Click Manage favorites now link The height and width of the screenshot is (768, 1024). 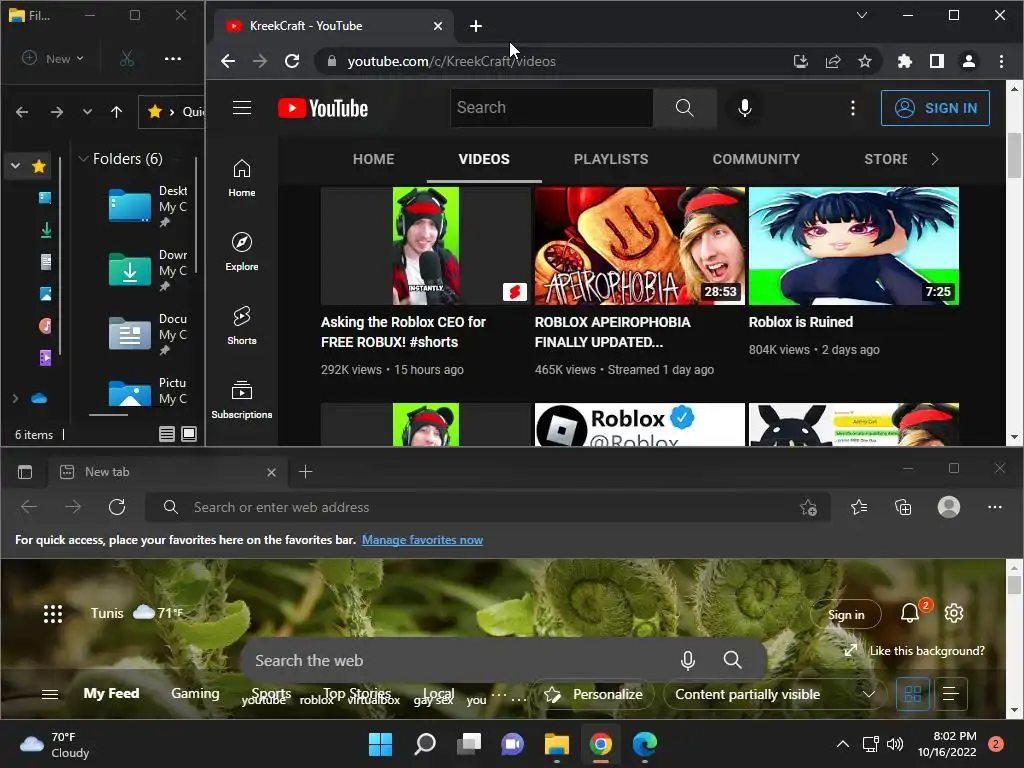[x=423, y=540]
